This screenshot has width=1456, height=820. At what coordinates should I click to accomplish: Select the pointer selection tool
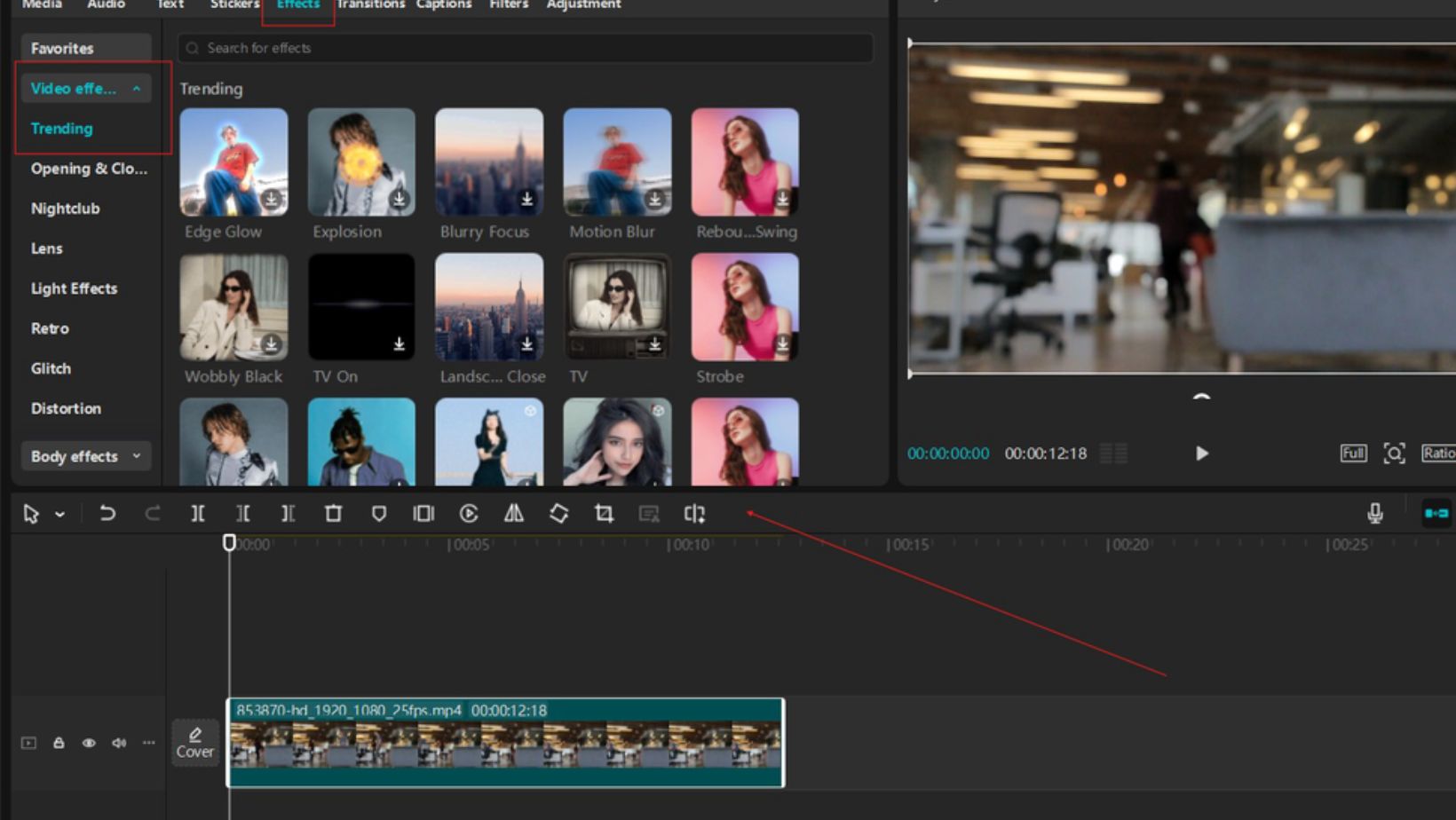[x=31, y=514]
